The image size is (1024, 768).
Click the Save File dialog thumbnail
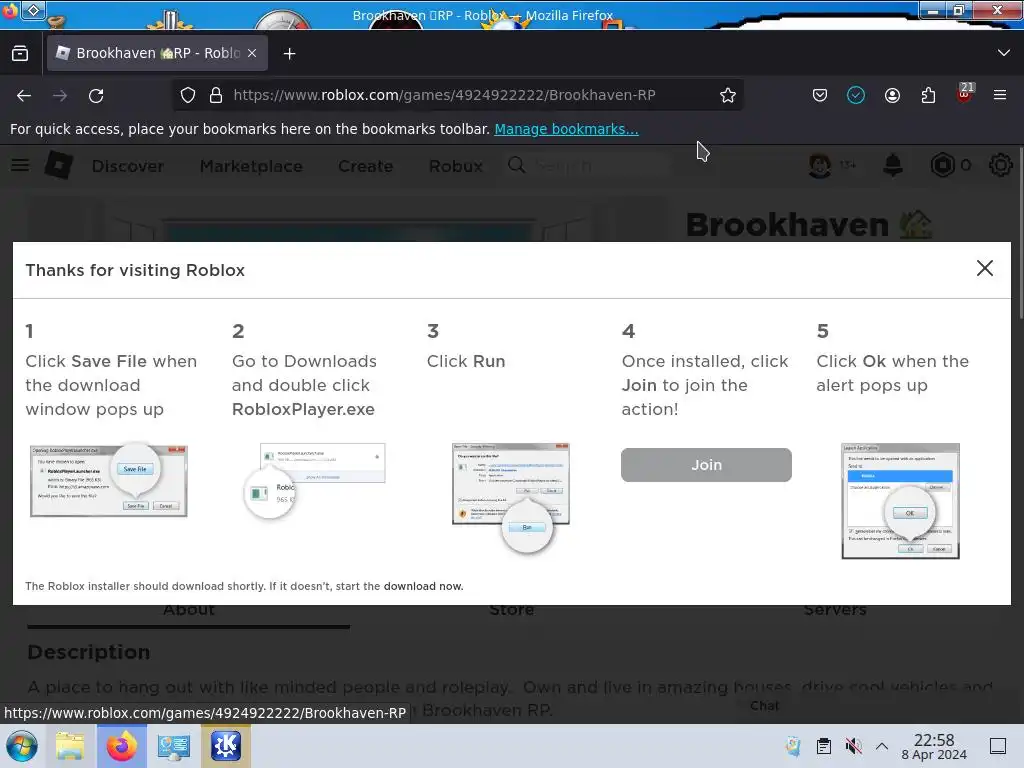(x=109, y=480)
